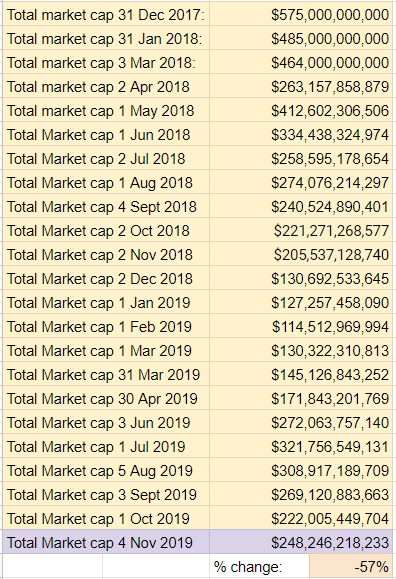396x579 pixels.
Task: Click the $127,257,458,090 value cell
Action: point(301,303)
